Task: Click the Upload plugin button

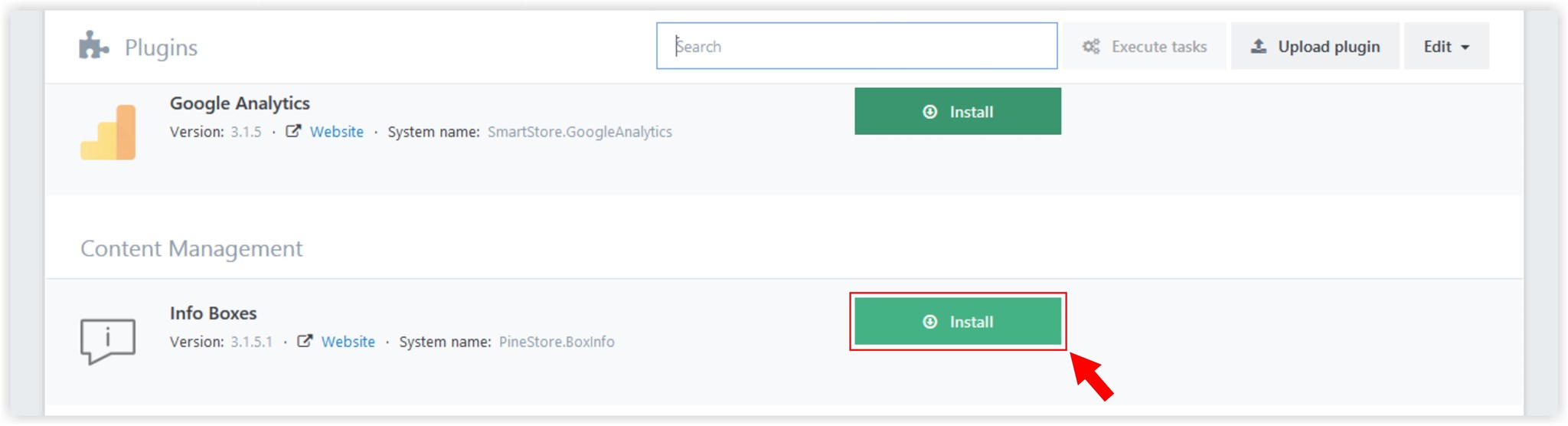Action: tap(1315, 46)
